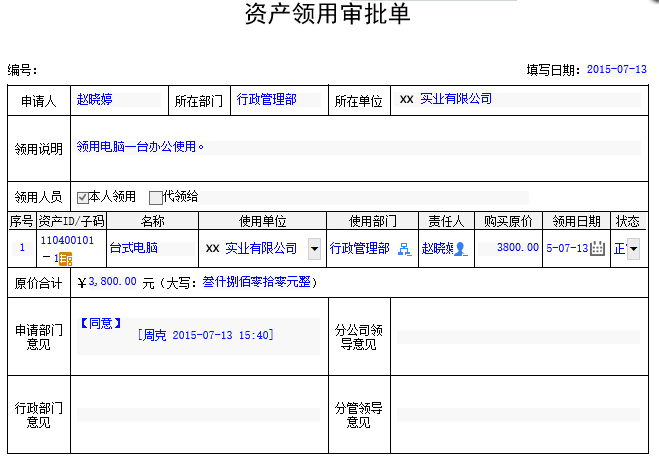659x457 pixels.
Task: Edit the 领用说明 text 领用电脑一台办公使用
Action: pyautogui.click(x=358, y=148)
